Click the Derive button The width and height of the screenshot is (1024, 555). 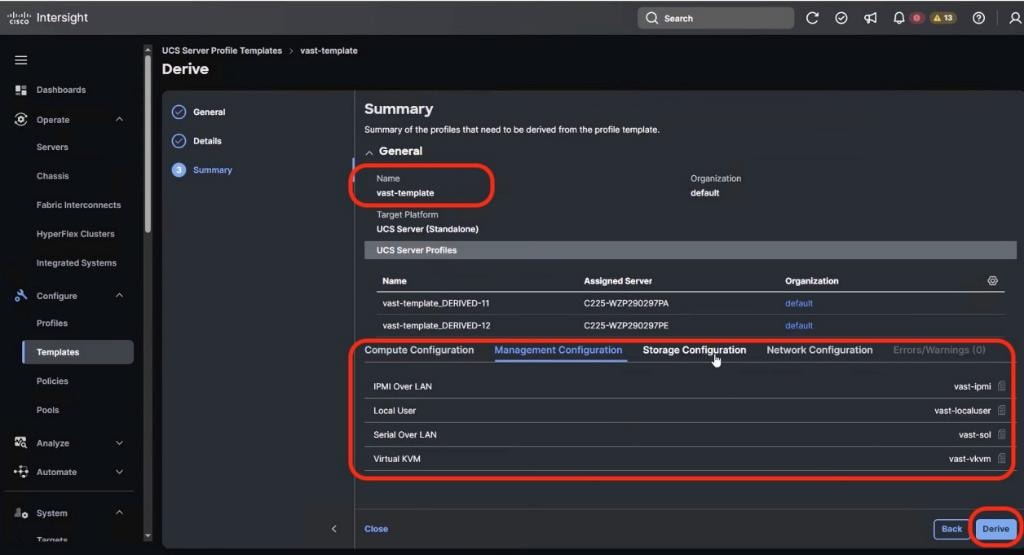[995, 529]
